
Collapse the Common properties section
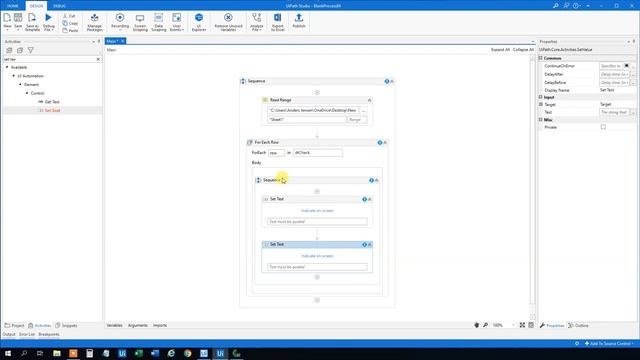[x=540, y=58]
